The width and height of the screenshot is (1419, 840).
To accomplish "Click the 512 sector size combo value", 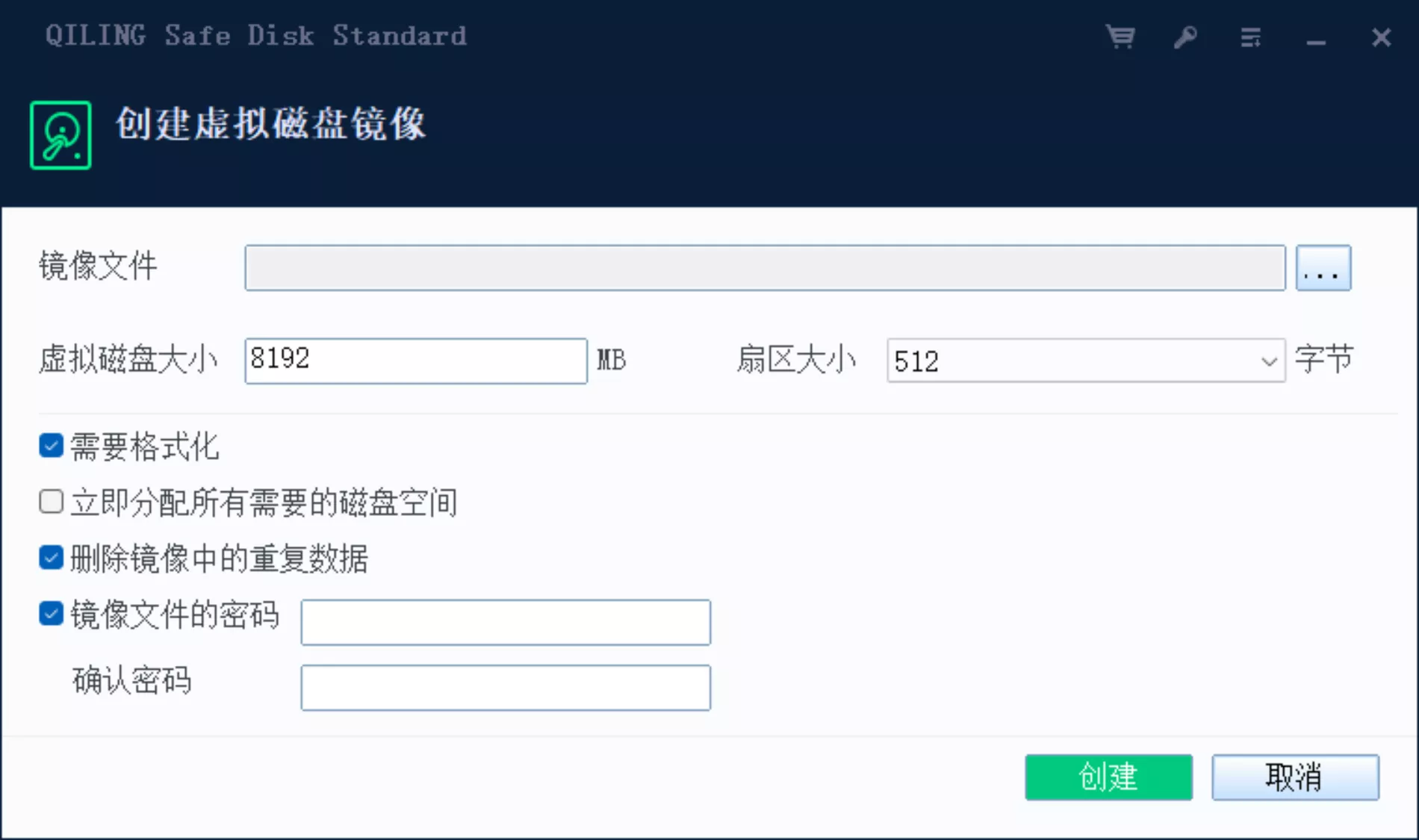I will (1046, 361).
